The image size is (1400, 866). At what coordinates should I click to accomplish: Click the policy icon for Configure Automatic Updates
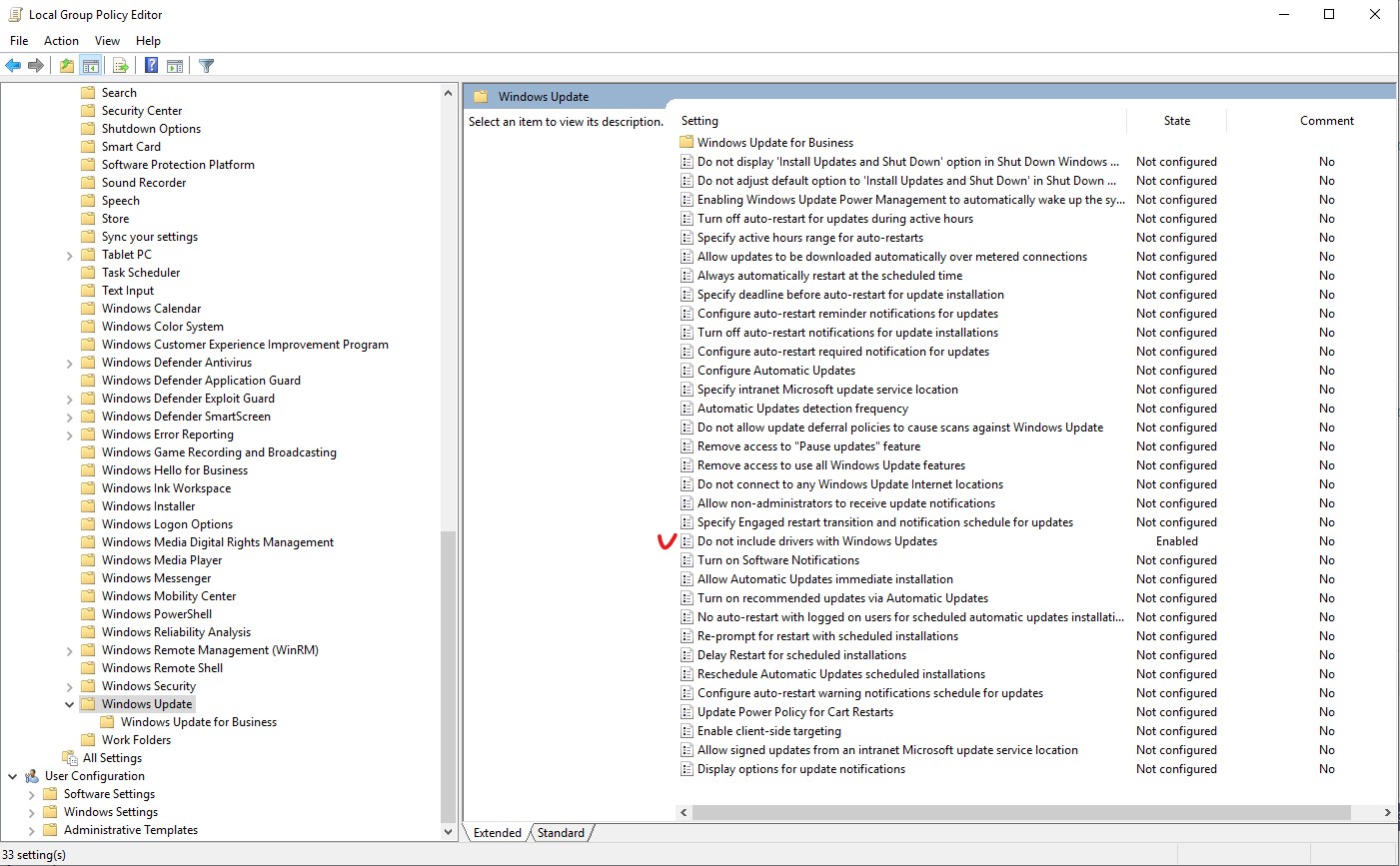(687, 371)
